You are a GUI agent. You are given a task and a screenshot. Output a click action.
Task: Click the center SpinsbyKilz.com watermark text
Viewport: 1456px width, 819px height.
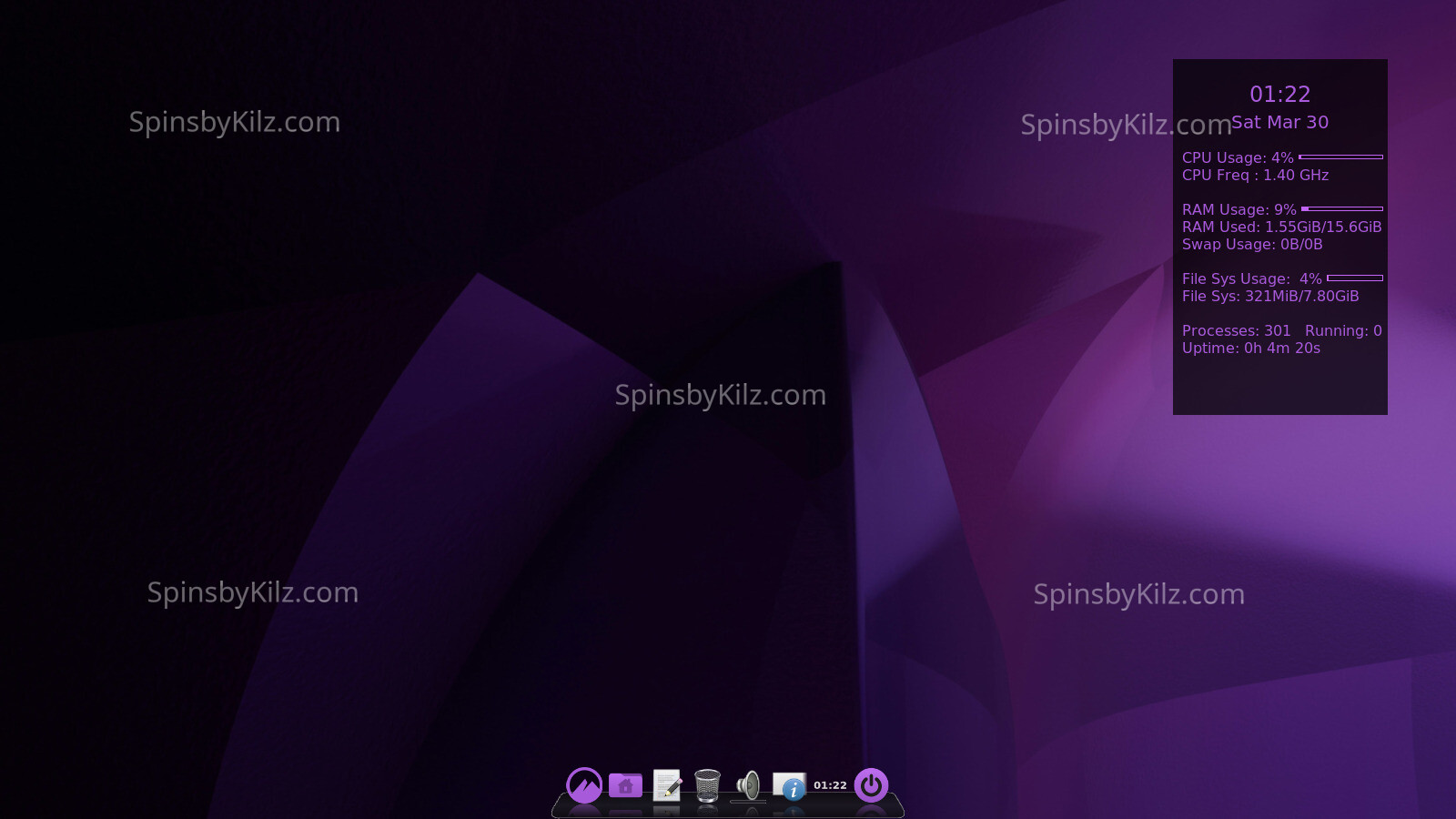[720, 396]
